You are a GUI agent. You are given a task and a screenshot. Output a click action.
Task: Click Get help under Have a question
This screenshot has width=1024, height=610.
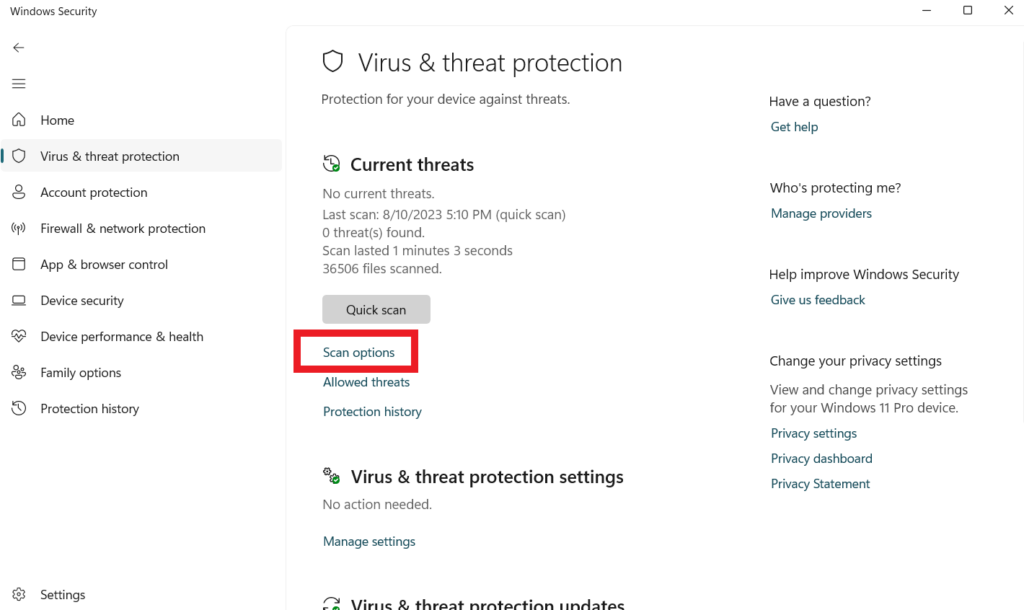click(x=794, y=126)
